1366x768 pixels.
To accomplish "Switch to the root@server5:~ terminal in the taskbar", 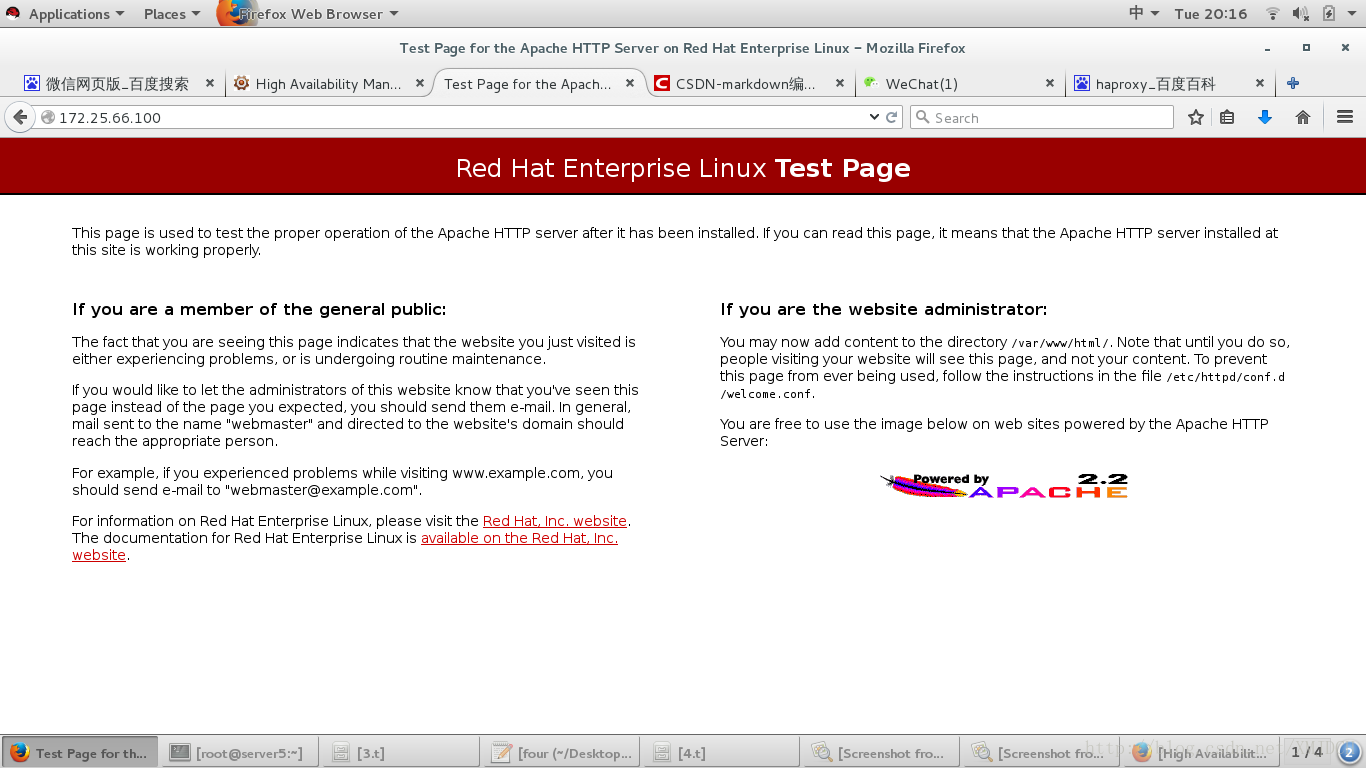I will 239,752.
